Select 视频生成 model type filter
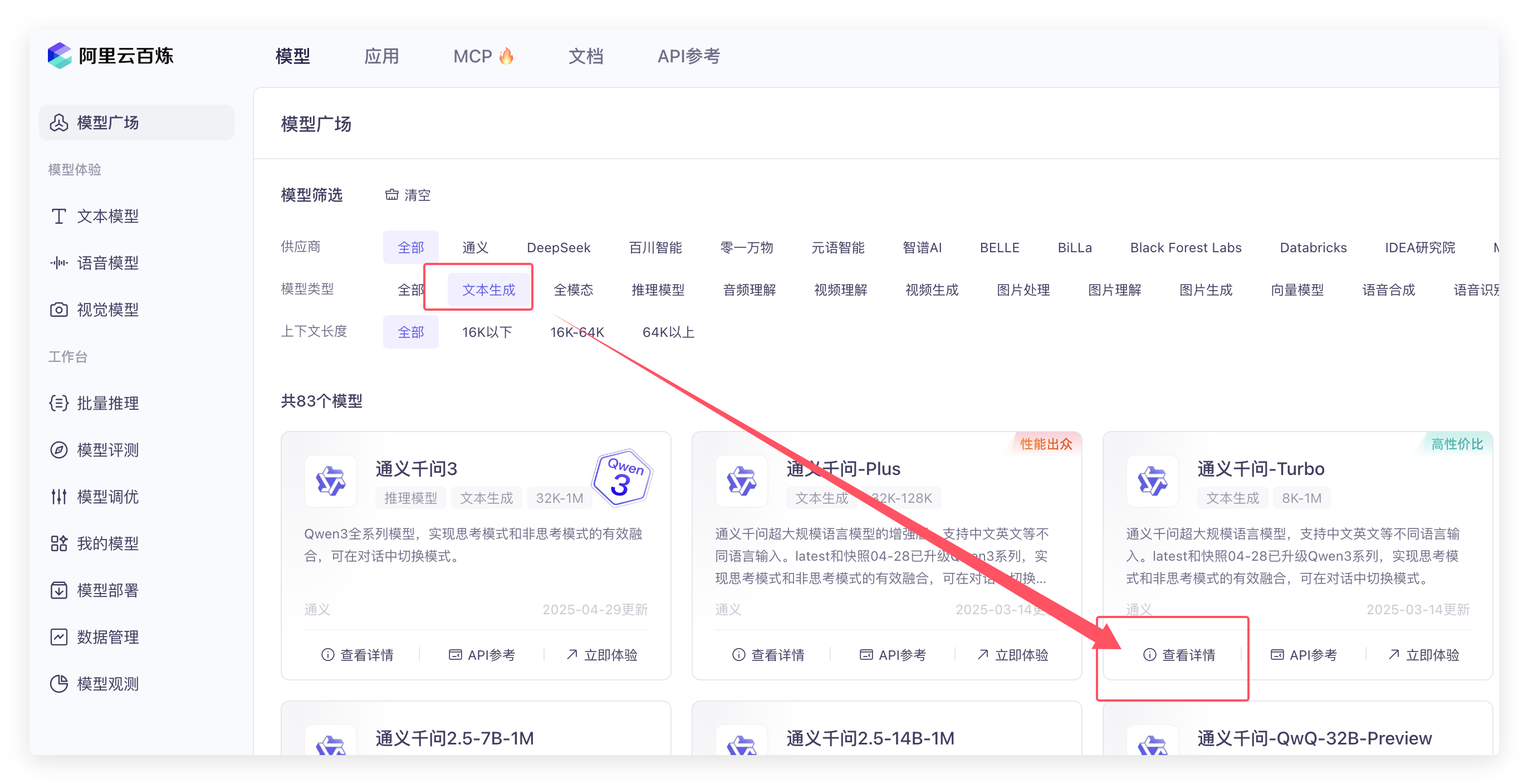1528x784 pixels. (x=932, y=290)
